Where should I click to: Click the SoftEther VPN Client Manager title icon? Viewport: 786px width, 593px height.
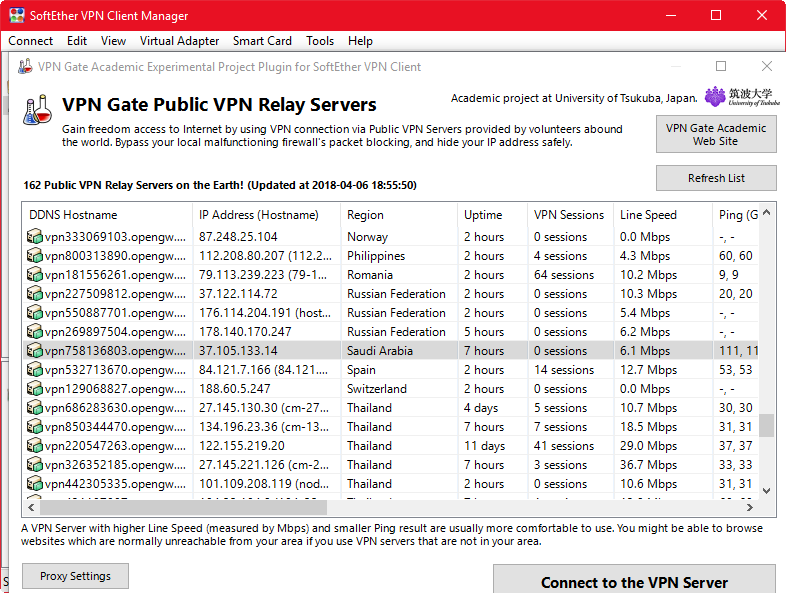[x=17, y=15]
